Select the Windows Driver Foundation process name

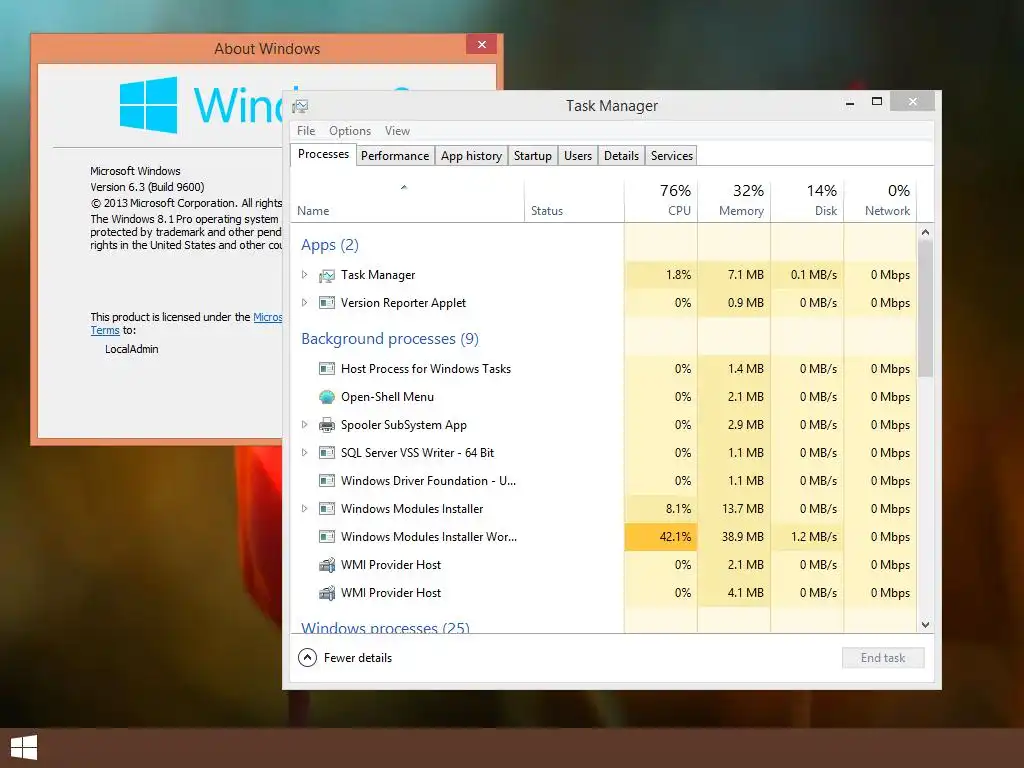(428, 481)
